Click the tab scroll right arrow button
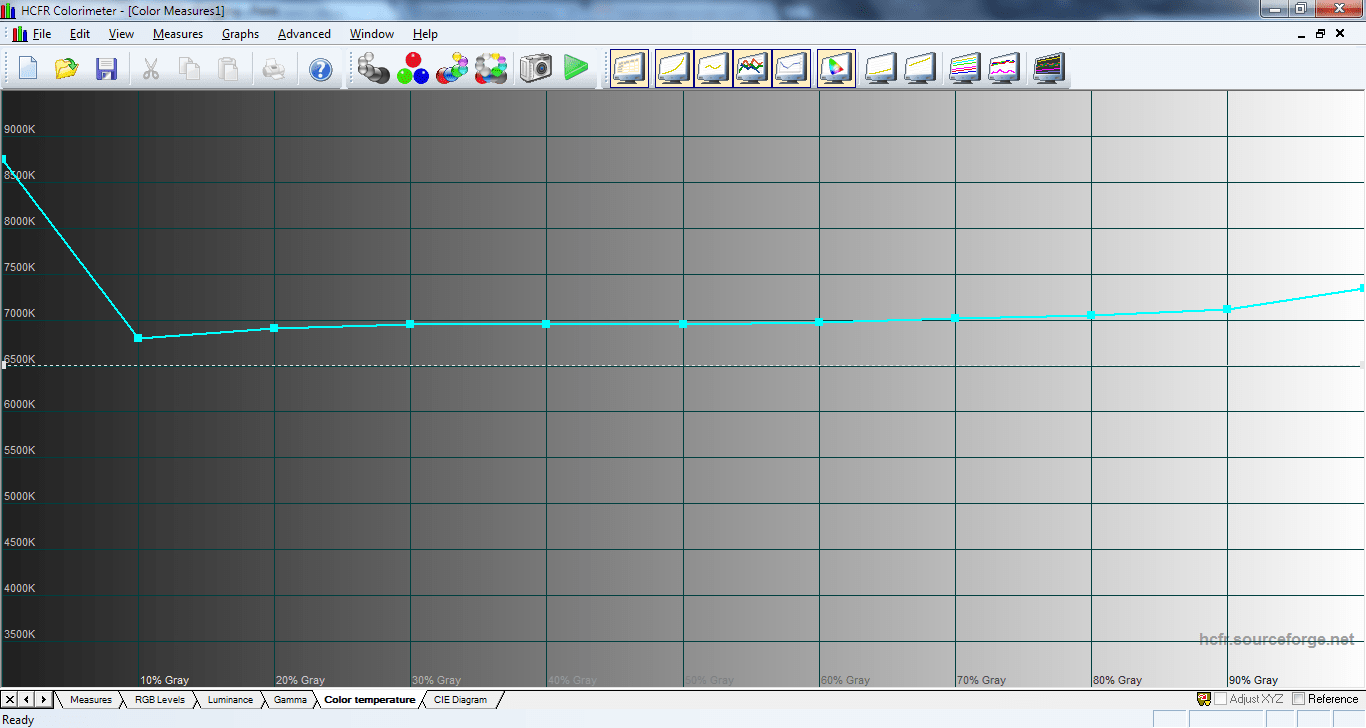The width and height of the screenshot is (1366, 728). (43, 699)
